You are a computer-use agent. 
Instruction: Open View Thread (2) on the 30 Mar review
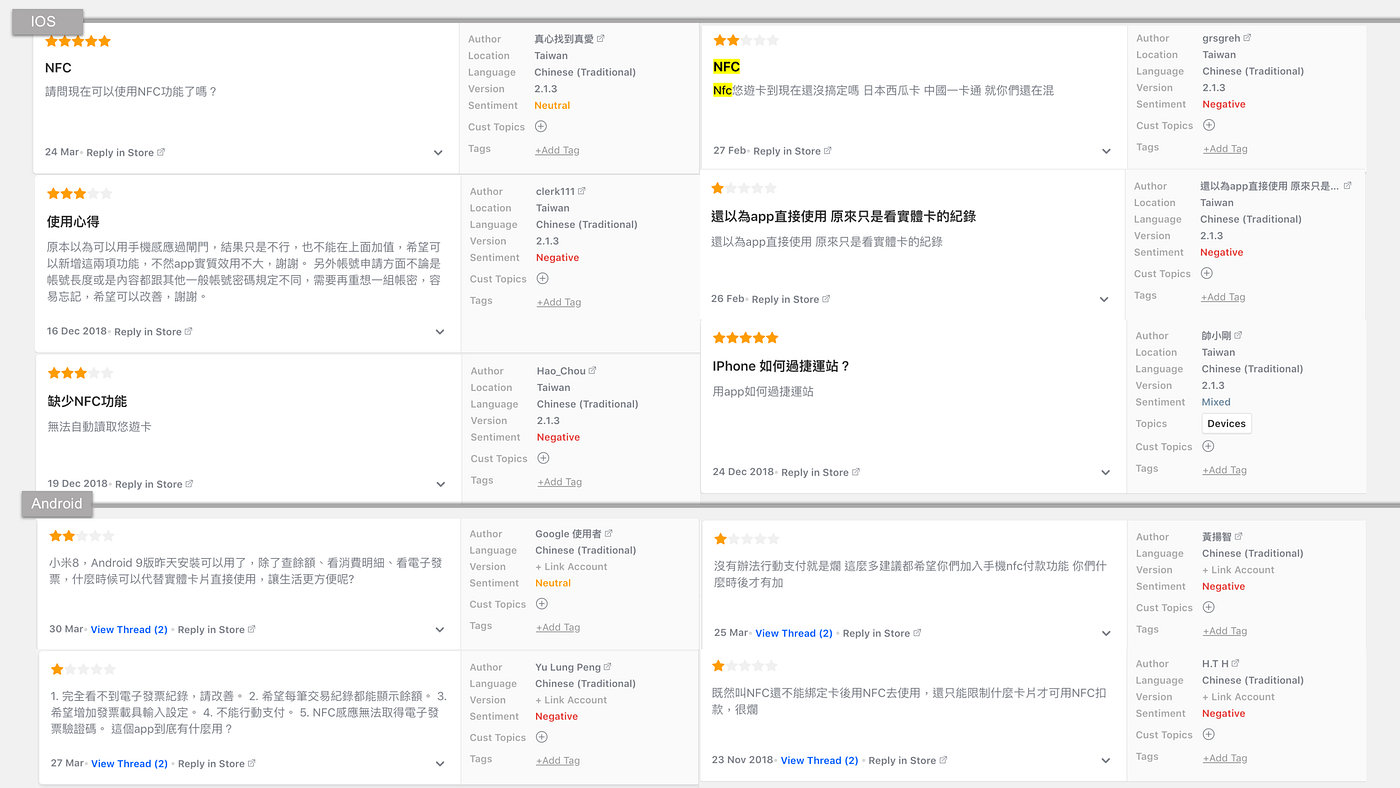pyautogui.click(x=128, y=629)
